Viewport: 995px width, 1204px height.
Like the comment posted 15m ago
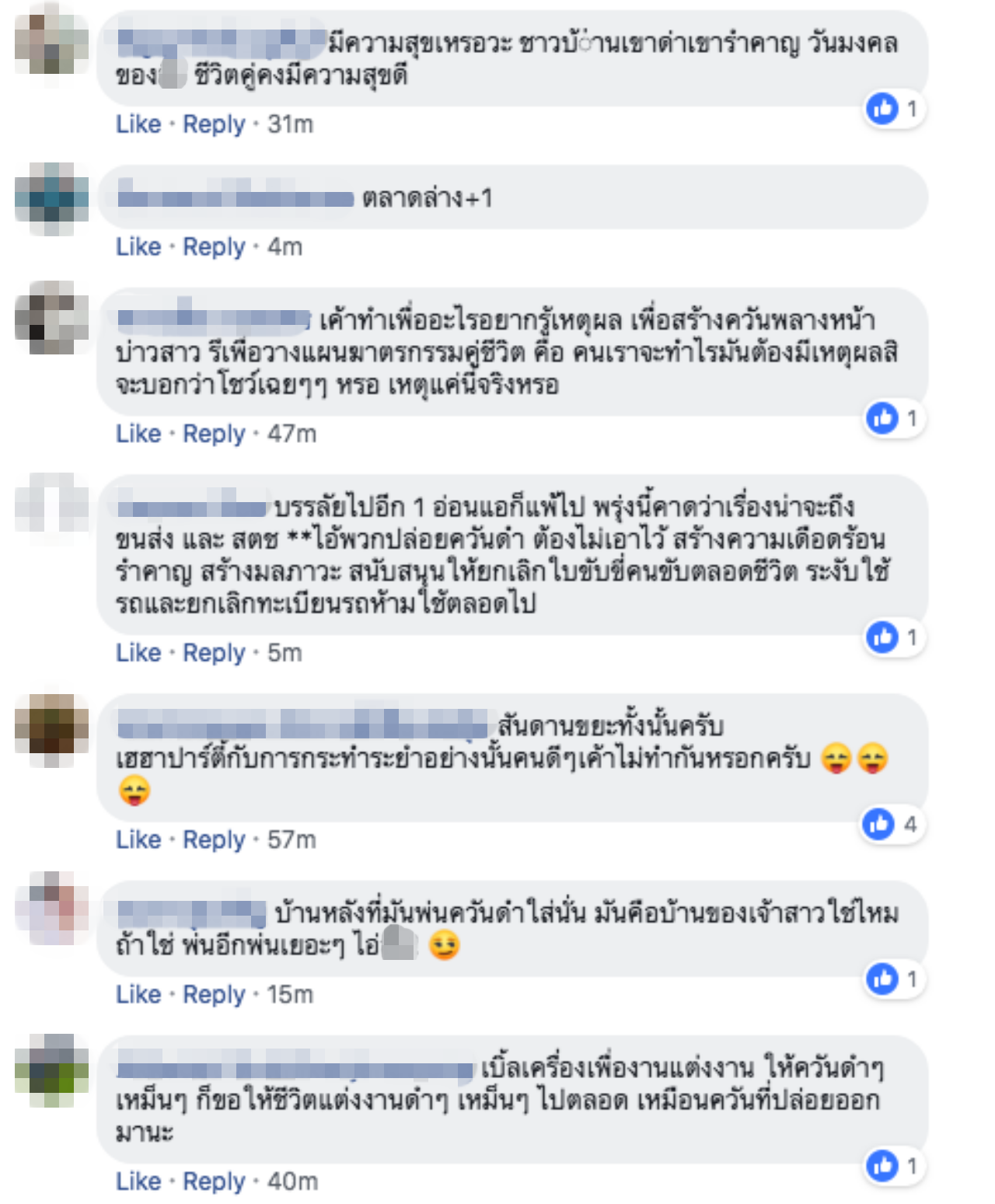[x=138, y=995]
